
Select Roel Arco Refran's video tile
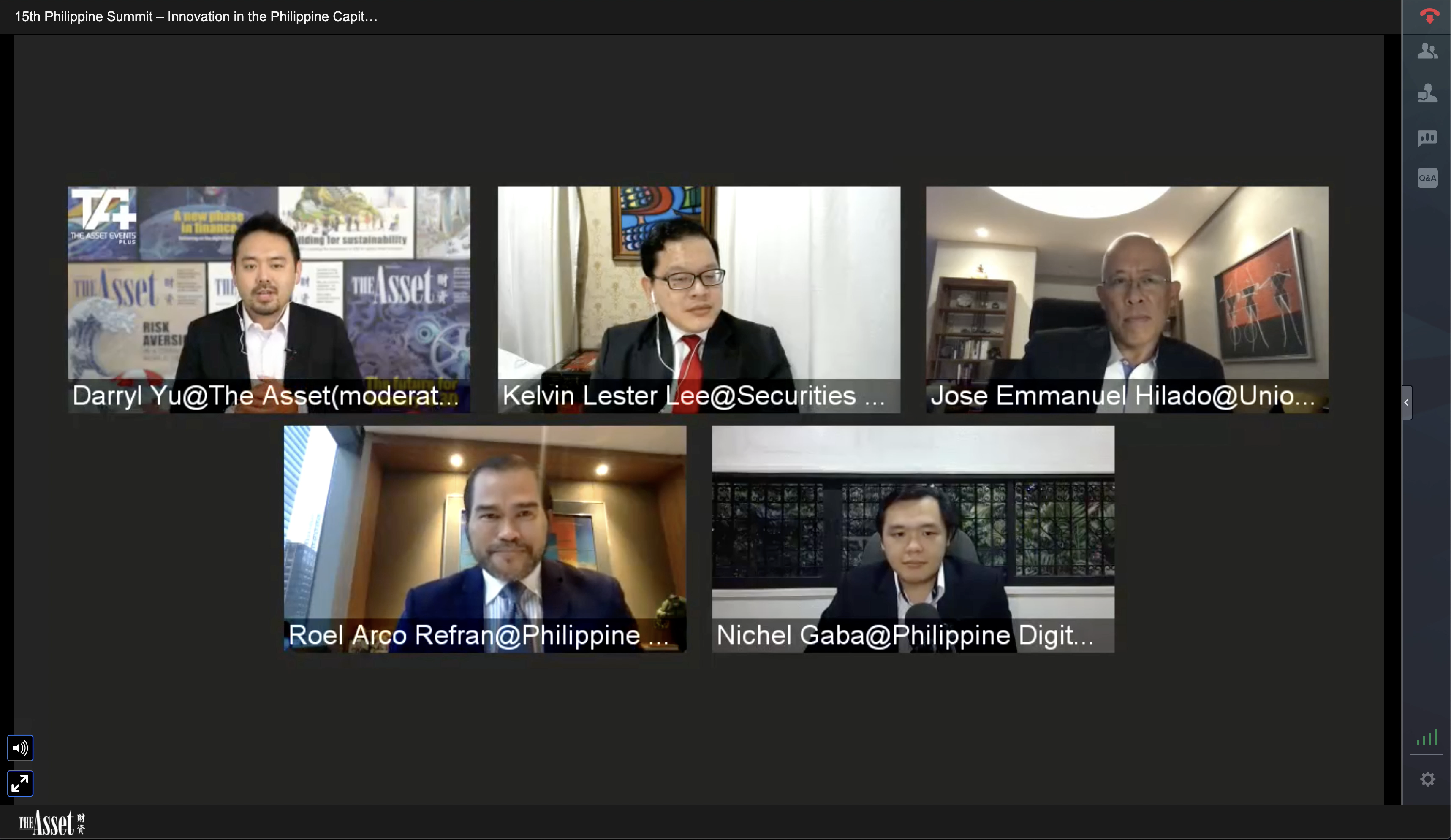[x=485, y=539]
